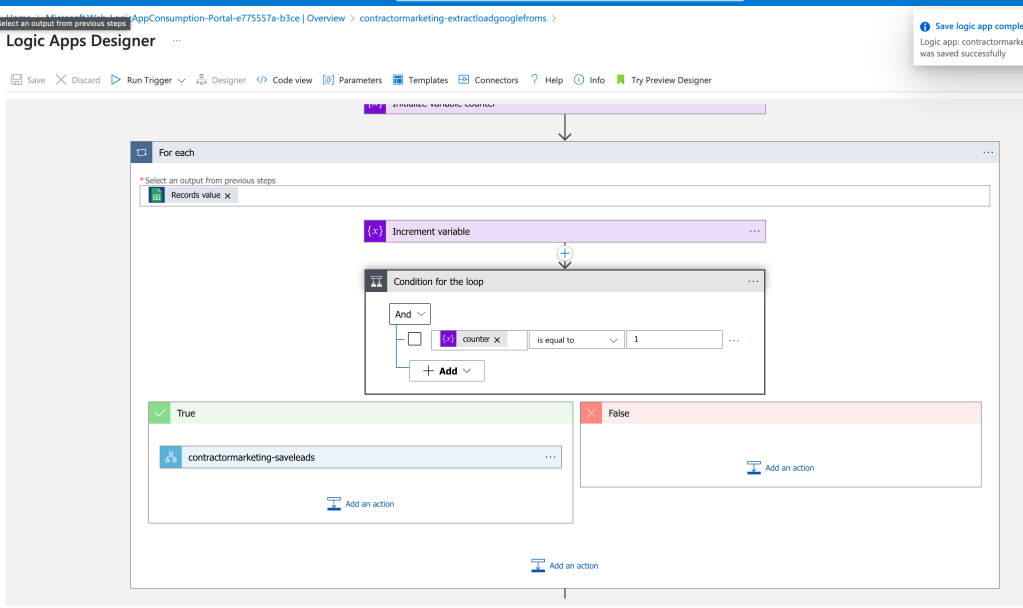This screenshot has height=608, width=1023.
Task: Tick the counter condition row checkbox
Action: 414,339
